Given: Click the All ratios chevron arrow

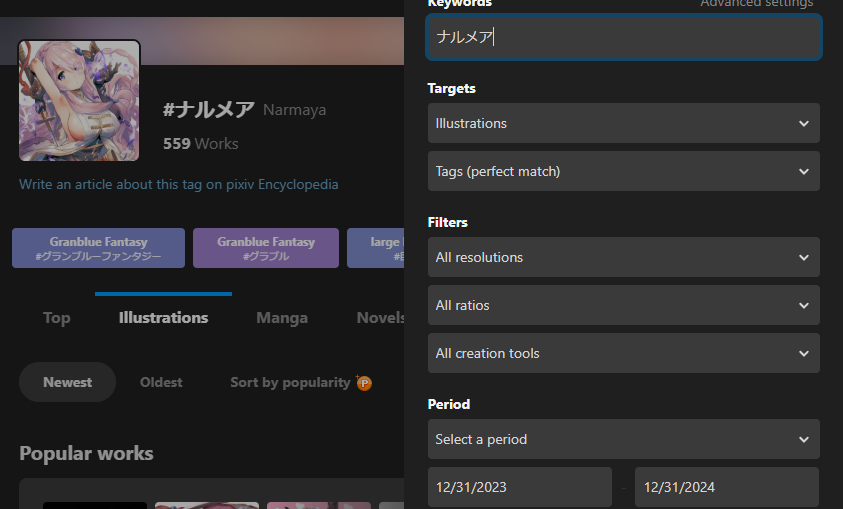Looking at the screenshot, I should 804,305.
